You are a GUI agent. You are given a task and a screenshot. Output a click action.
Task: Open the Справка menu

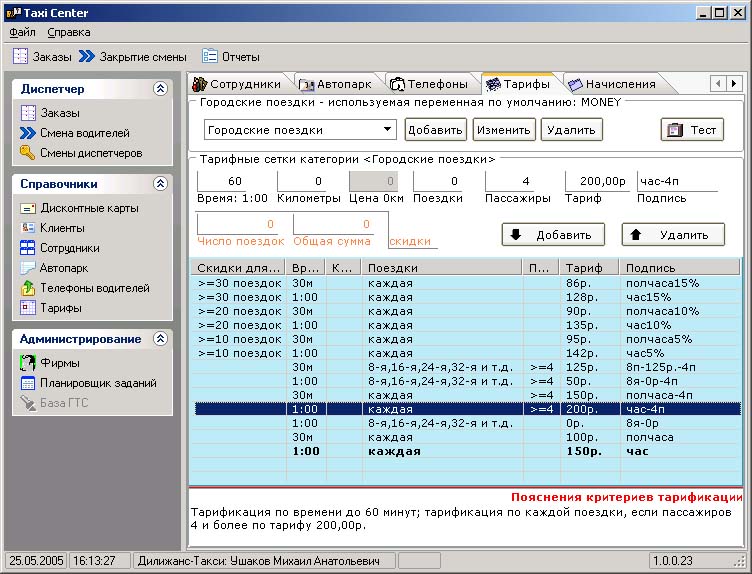point(69,32)
